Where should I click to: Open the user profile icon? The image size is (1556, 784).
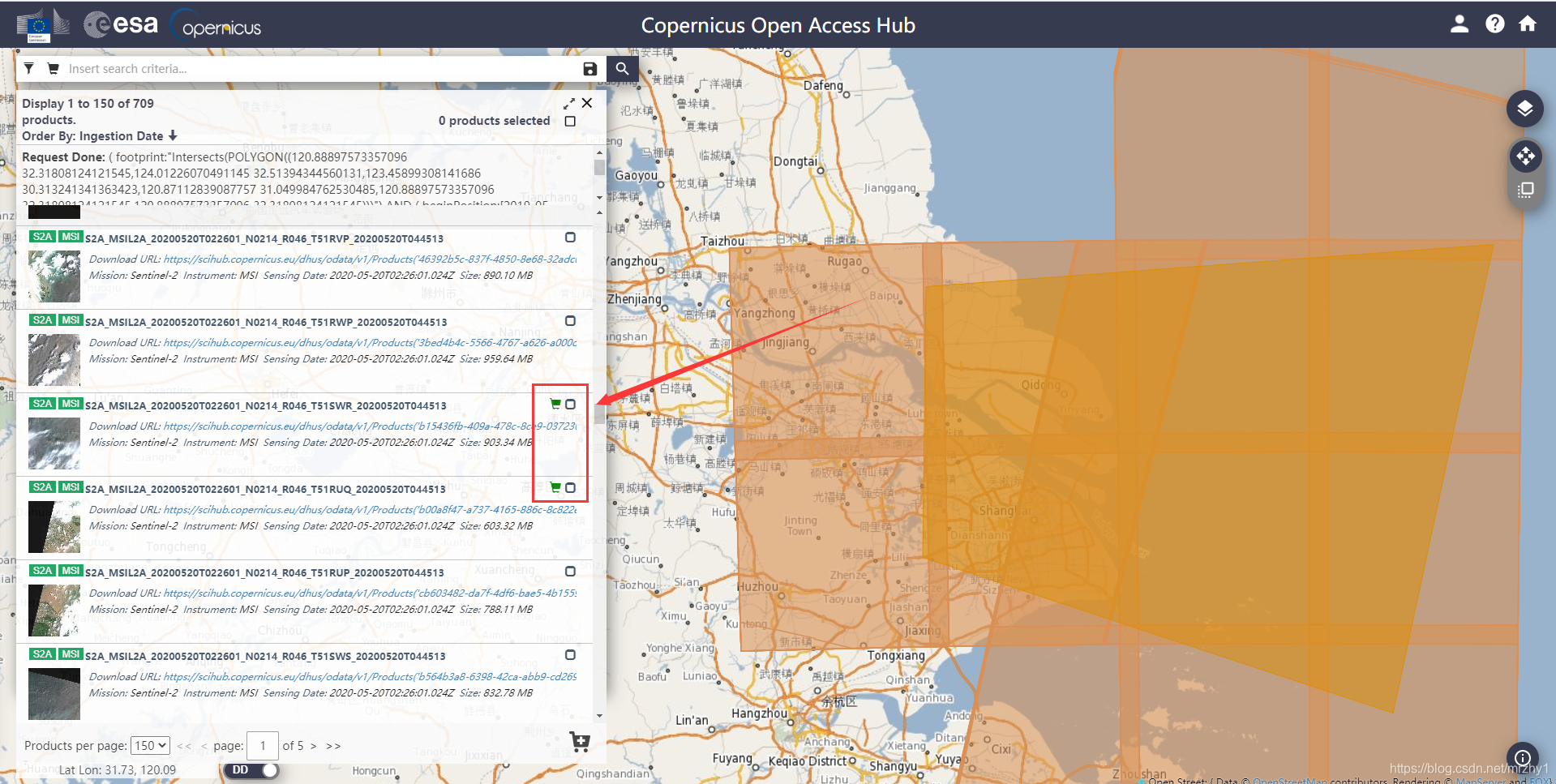point(1460,24)
